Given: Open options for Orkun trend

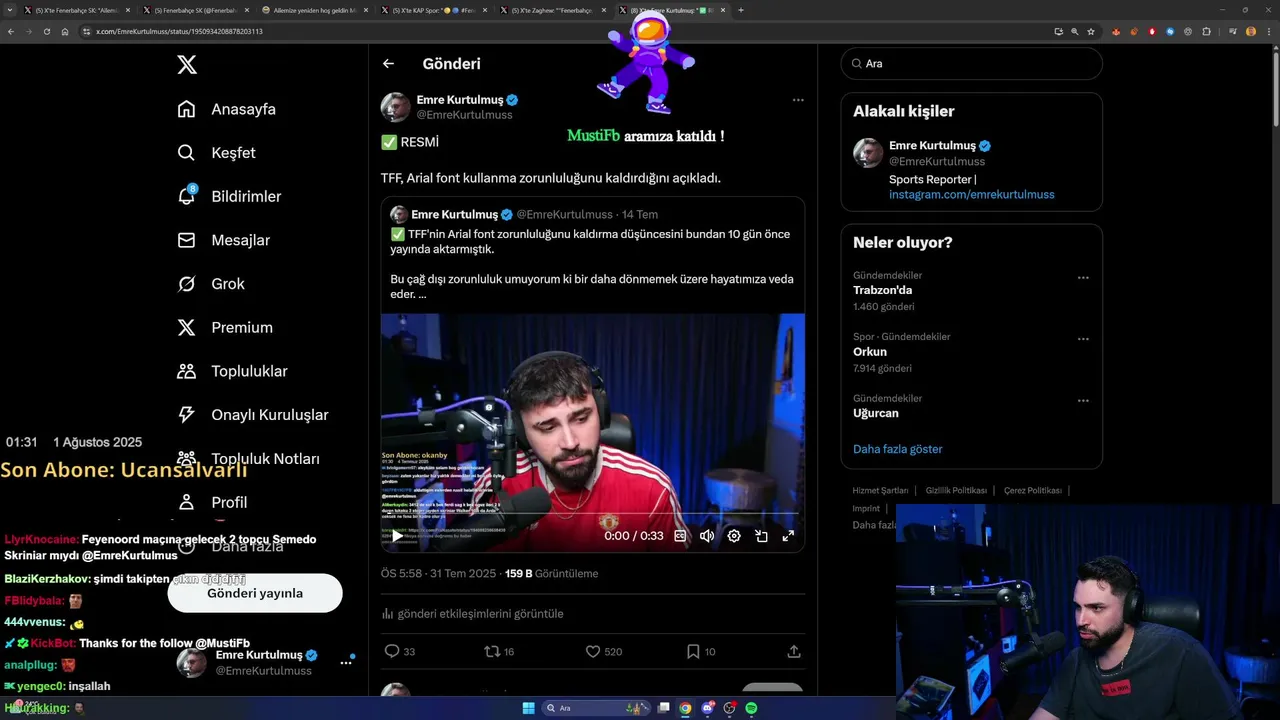Looking at the screenshot, I should coord(1083,340).
